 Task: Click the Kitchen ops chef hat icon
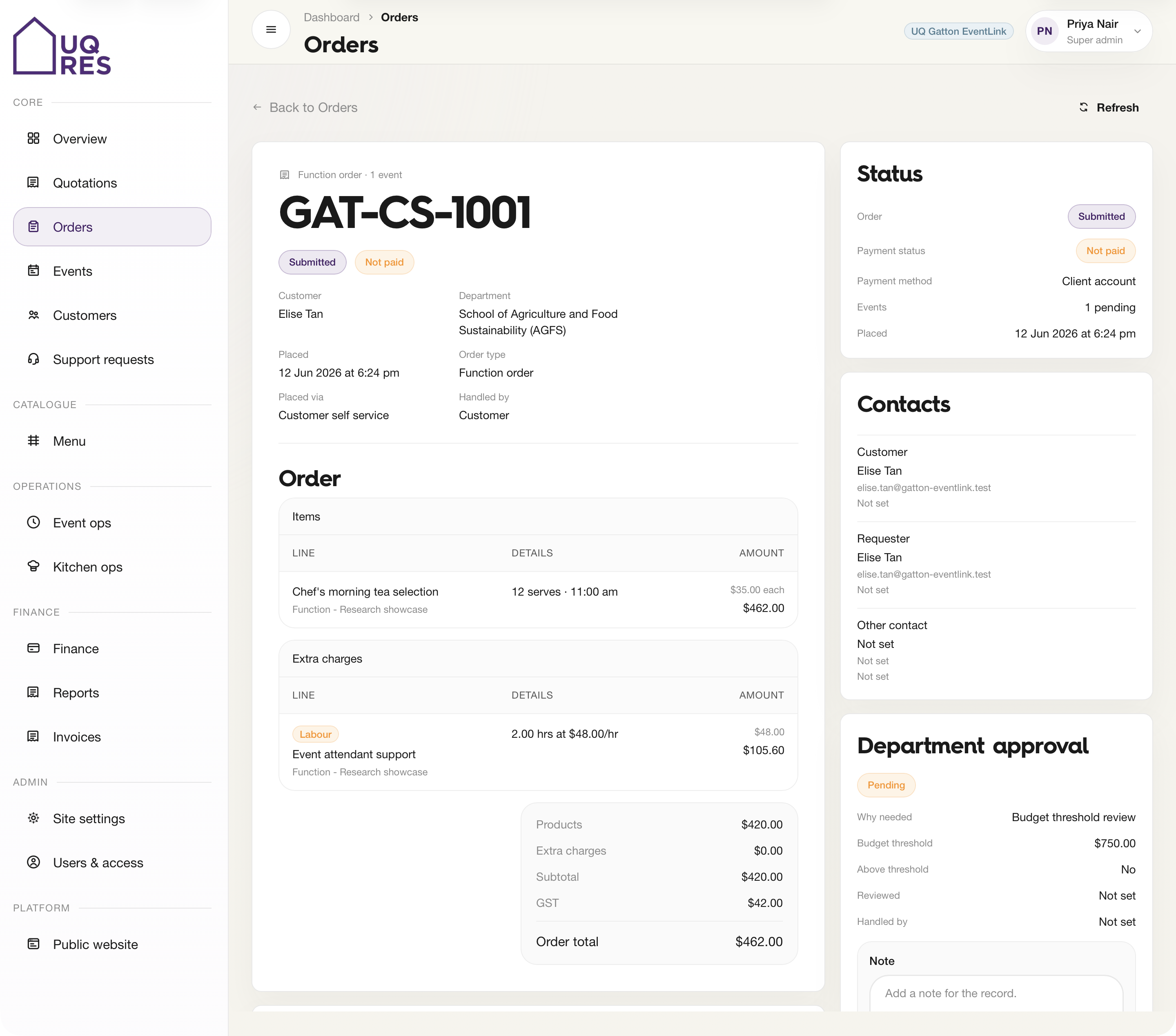click(33, 566)
